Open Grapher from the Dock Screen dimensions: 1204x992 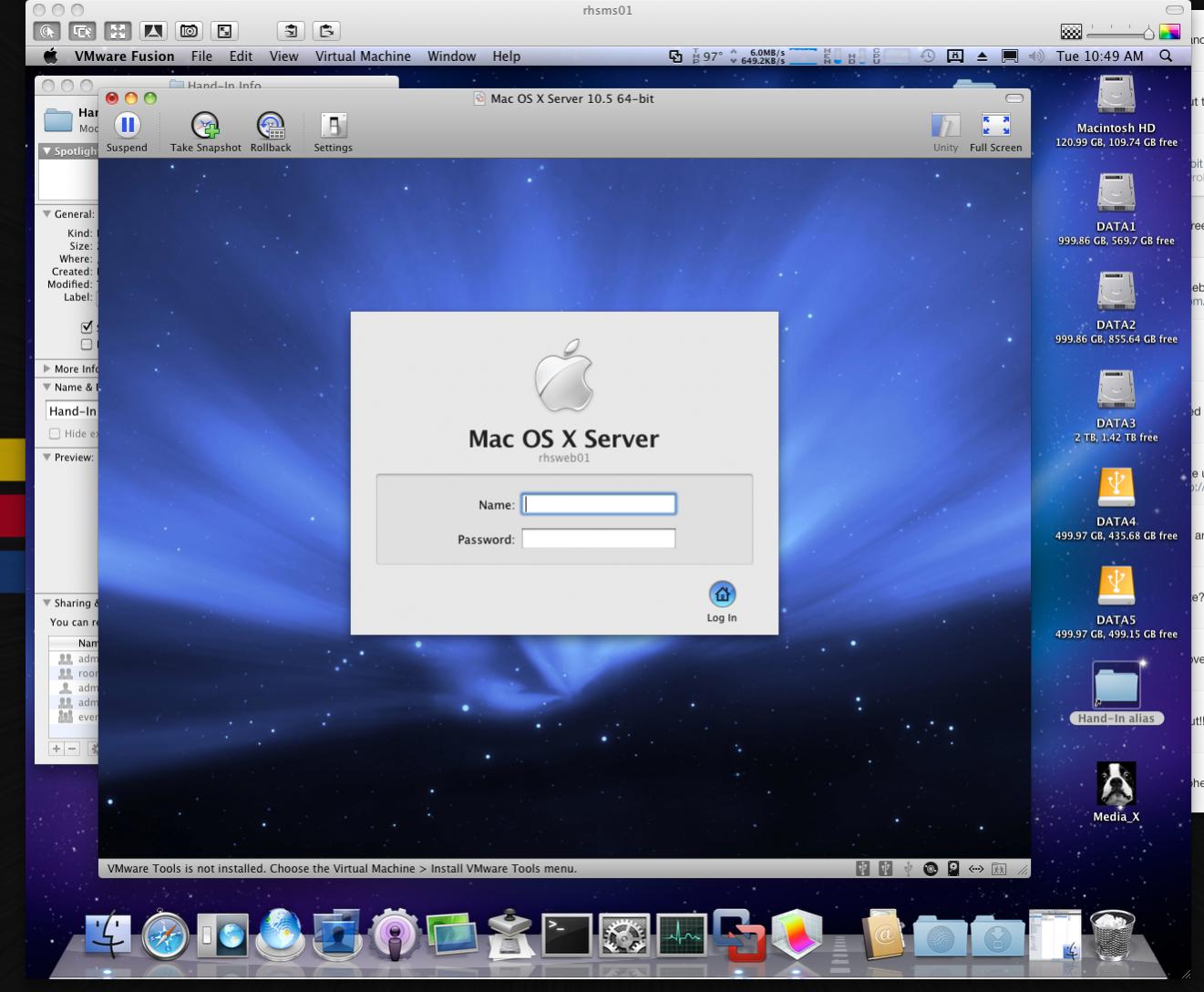[x=798, y=935]
